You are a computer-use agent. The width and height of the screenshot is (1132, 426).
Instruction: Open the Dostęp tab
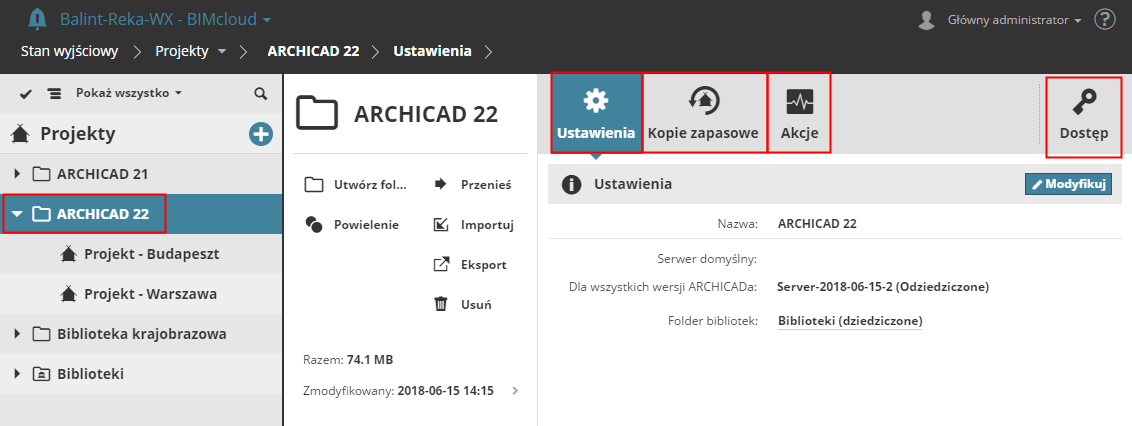[1084, 117]
